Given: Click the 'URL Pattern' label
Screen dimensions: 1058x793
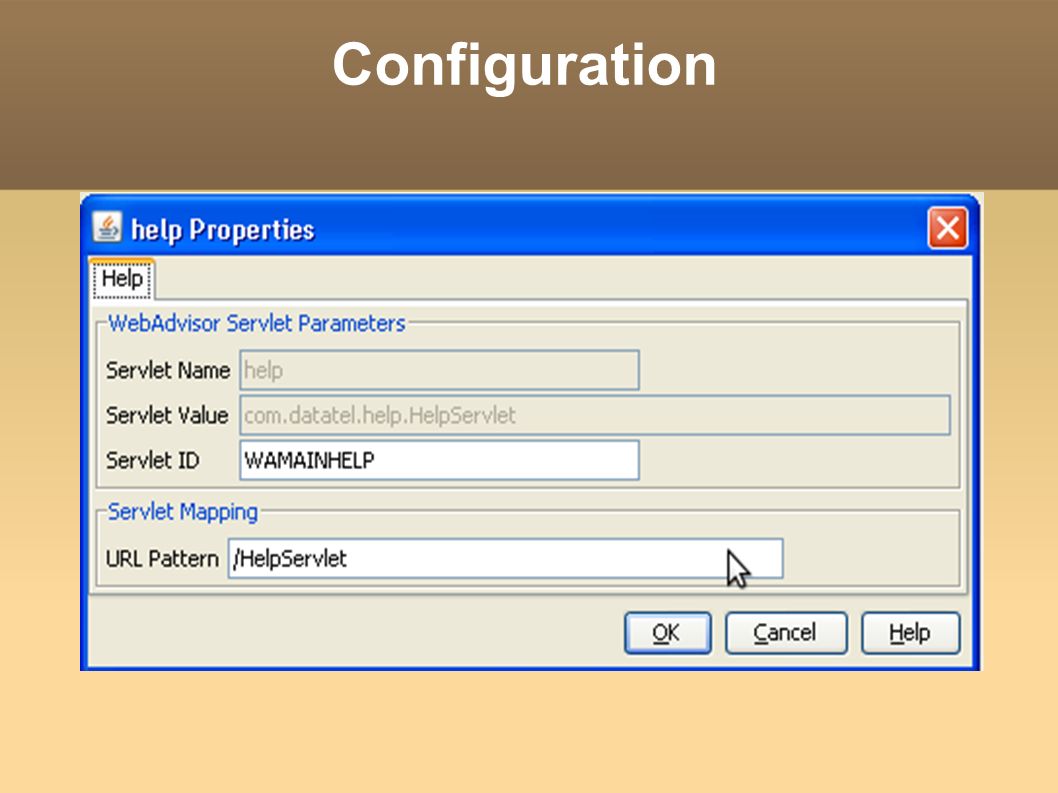Looking at the screenshot, I should [x=162, y=559].
